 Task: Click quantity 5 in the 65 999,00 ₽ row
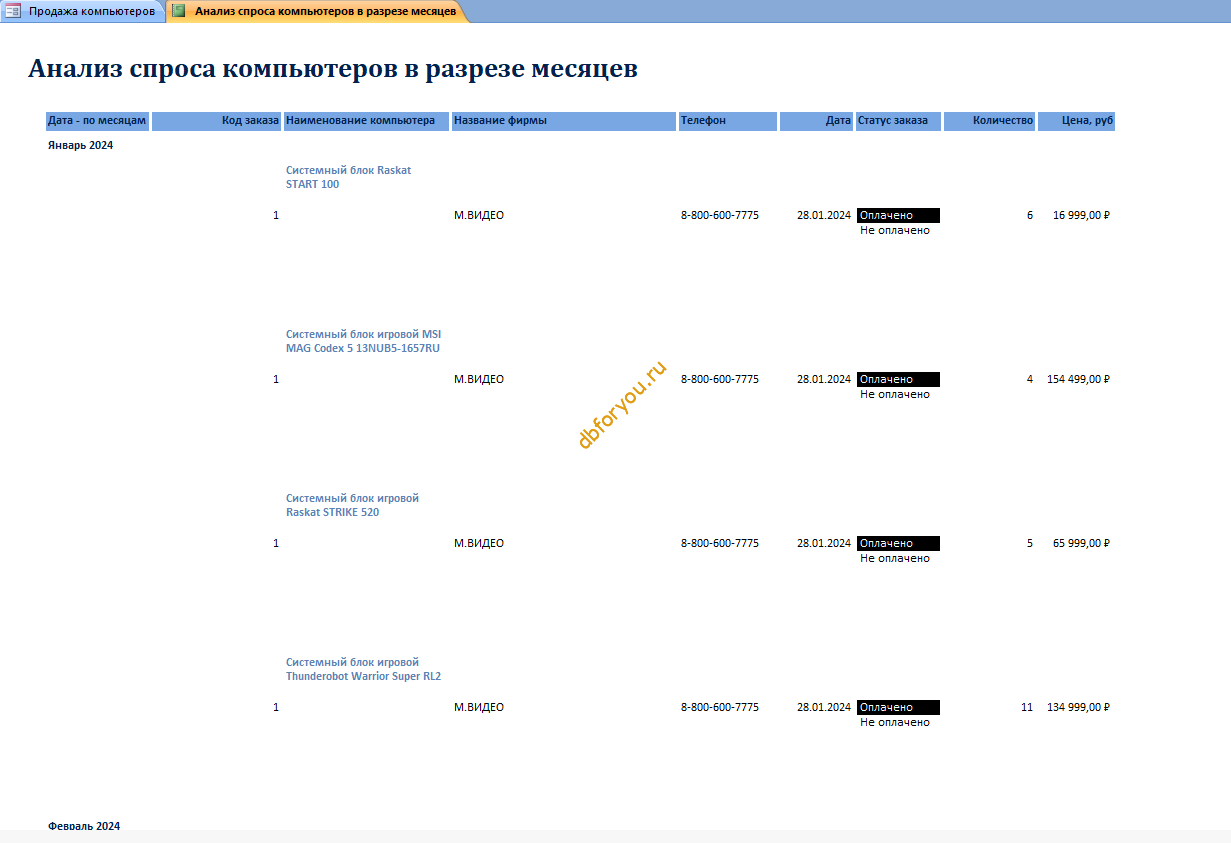pyautogui.click(x=1030, y=543)
